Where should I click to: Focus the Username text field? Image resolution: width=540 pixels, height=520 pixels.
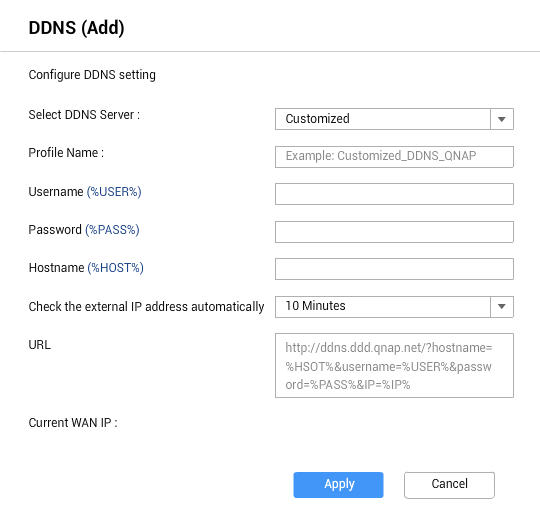click(394, 194)
